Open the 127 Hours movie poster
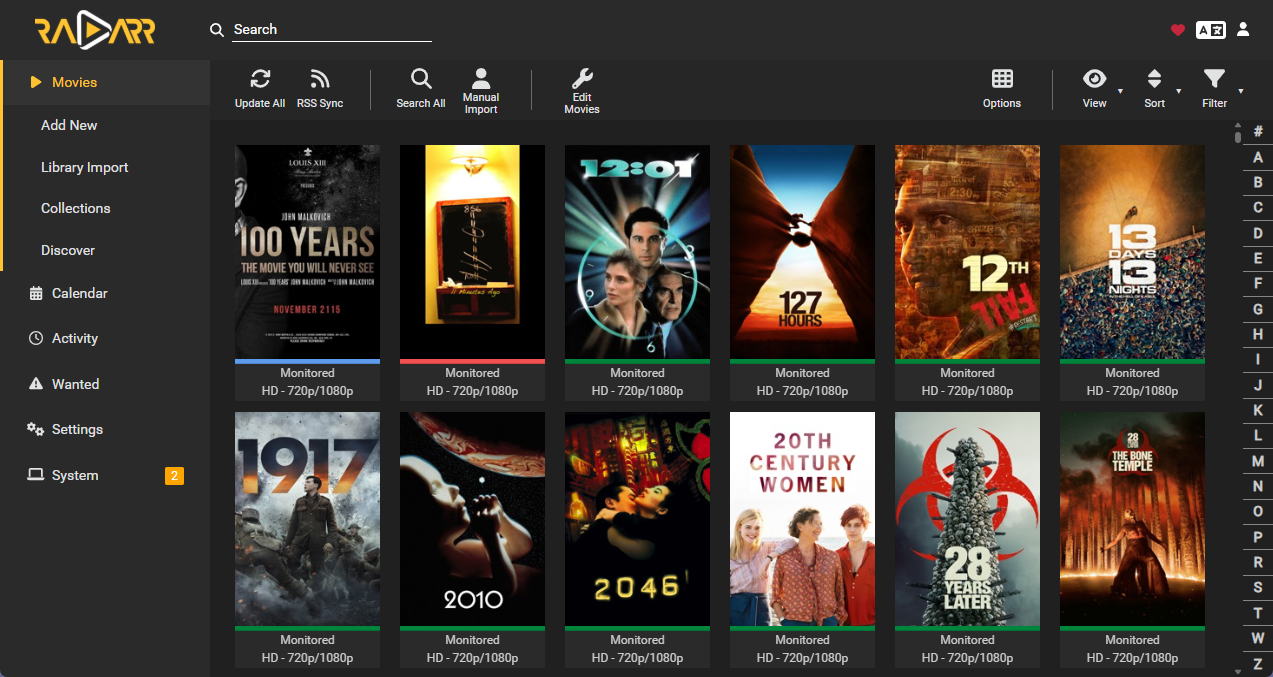Viewport: 1273px width, 677px height. point(802,252)
